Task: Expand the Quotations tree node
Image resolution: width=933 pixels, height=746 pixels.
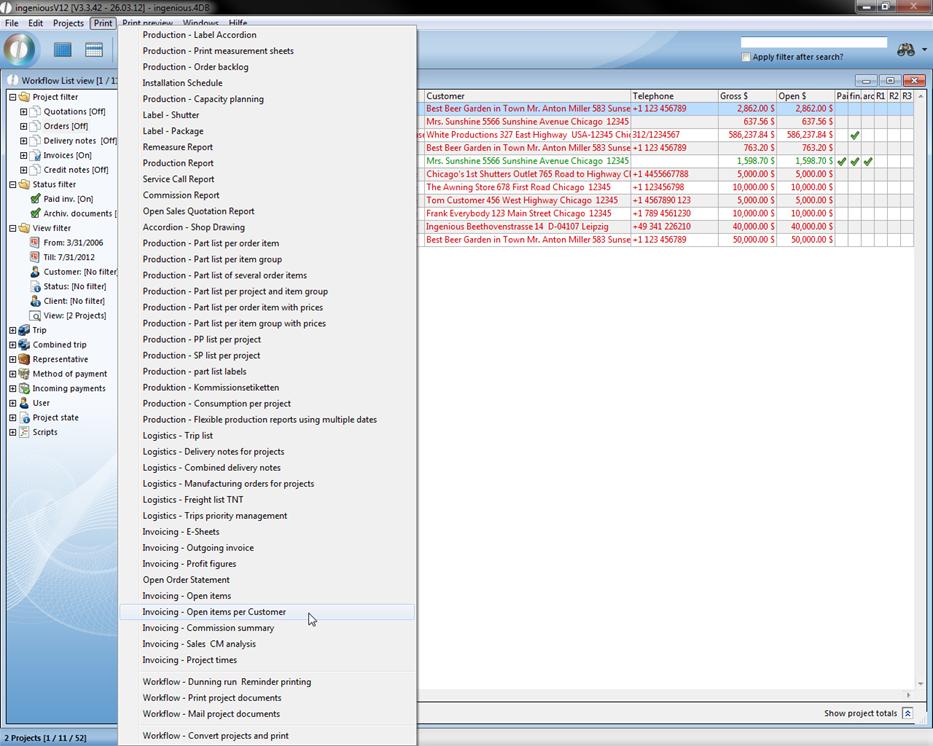Action: (23, 112)
